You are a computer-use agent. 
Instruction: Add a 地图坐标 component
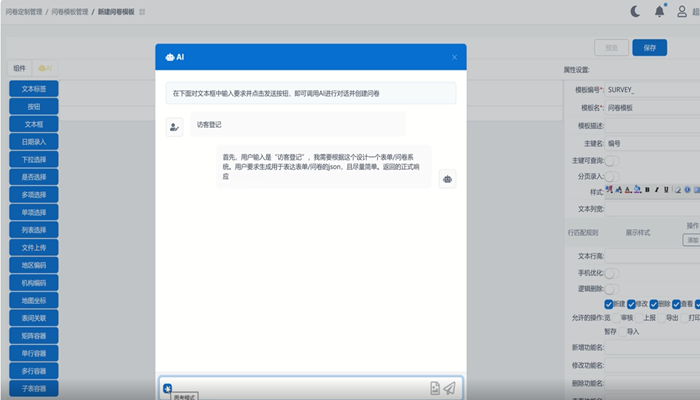point(34,300)
